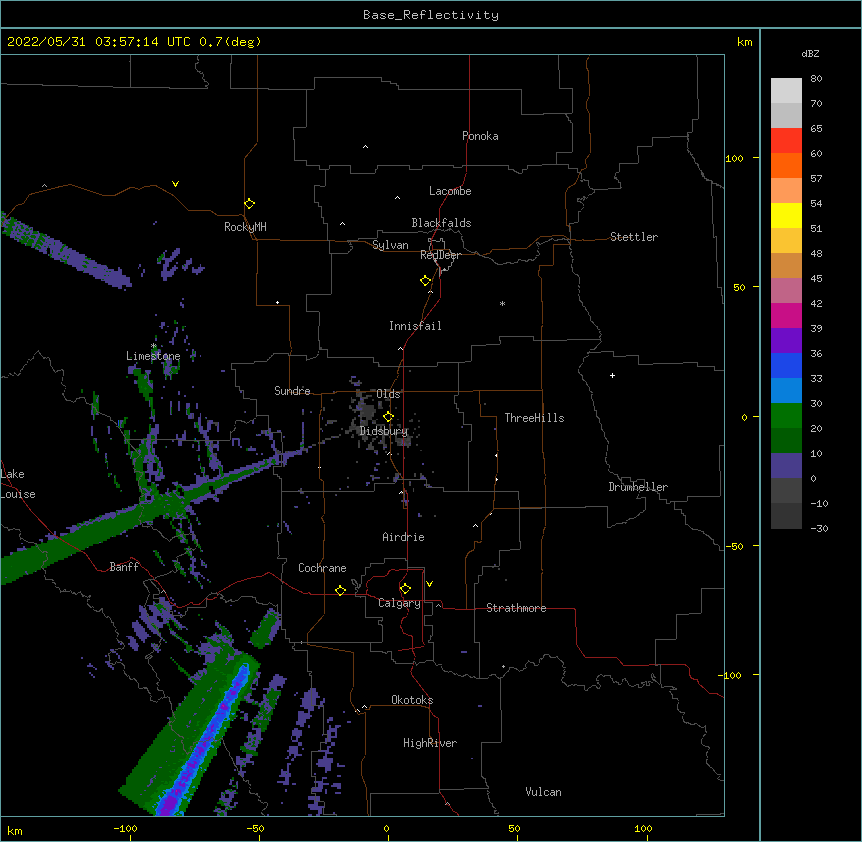Click the yellow diamond marker above Calgary label
Viewport: 862px width, 842px height.
click(x=405, y=589)
